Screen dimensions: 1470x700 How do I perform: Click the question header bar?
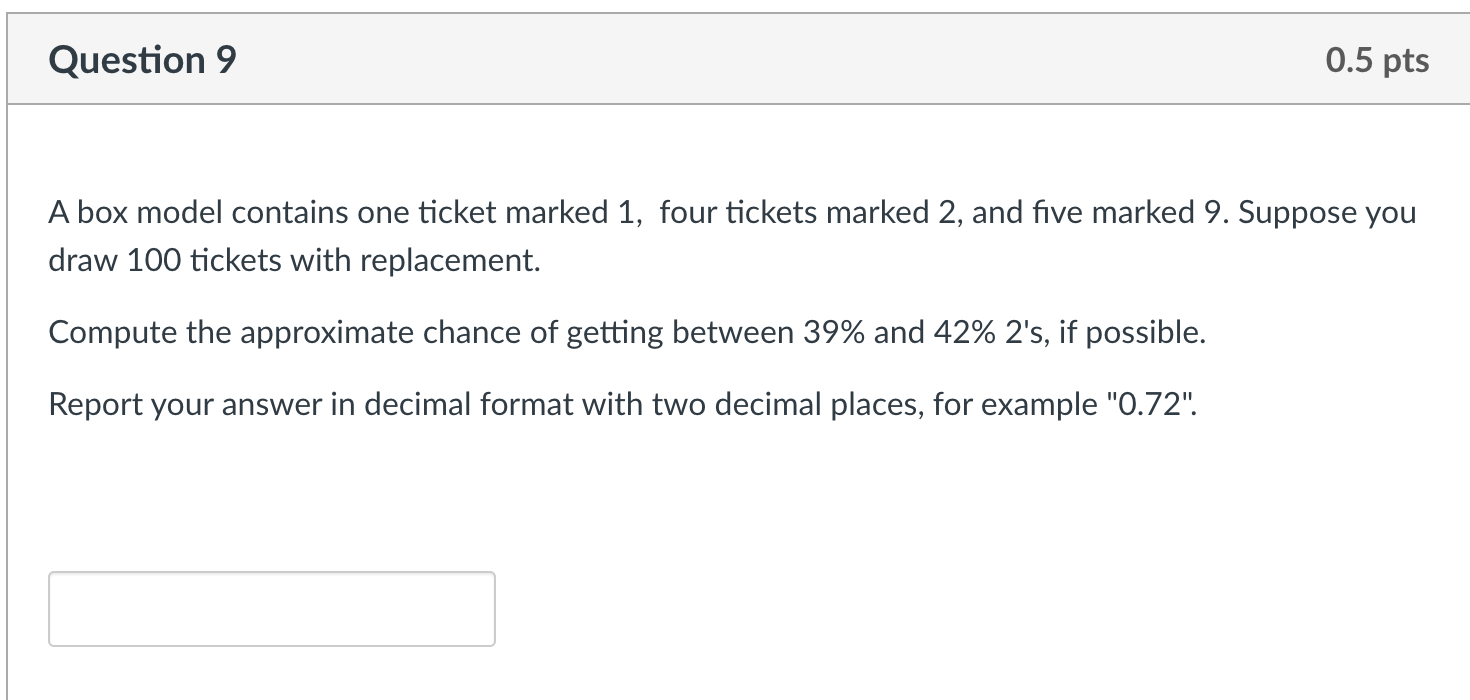735,60
